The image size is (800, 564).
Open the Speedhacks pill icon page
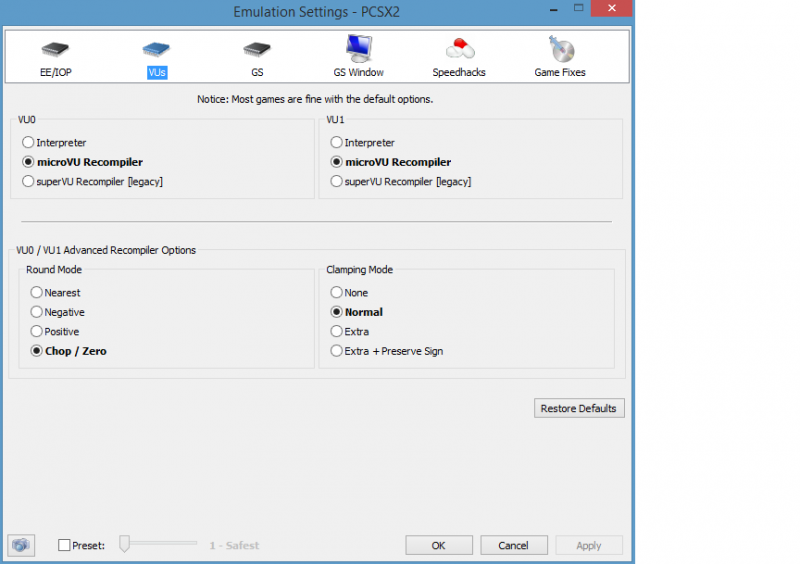459,50
